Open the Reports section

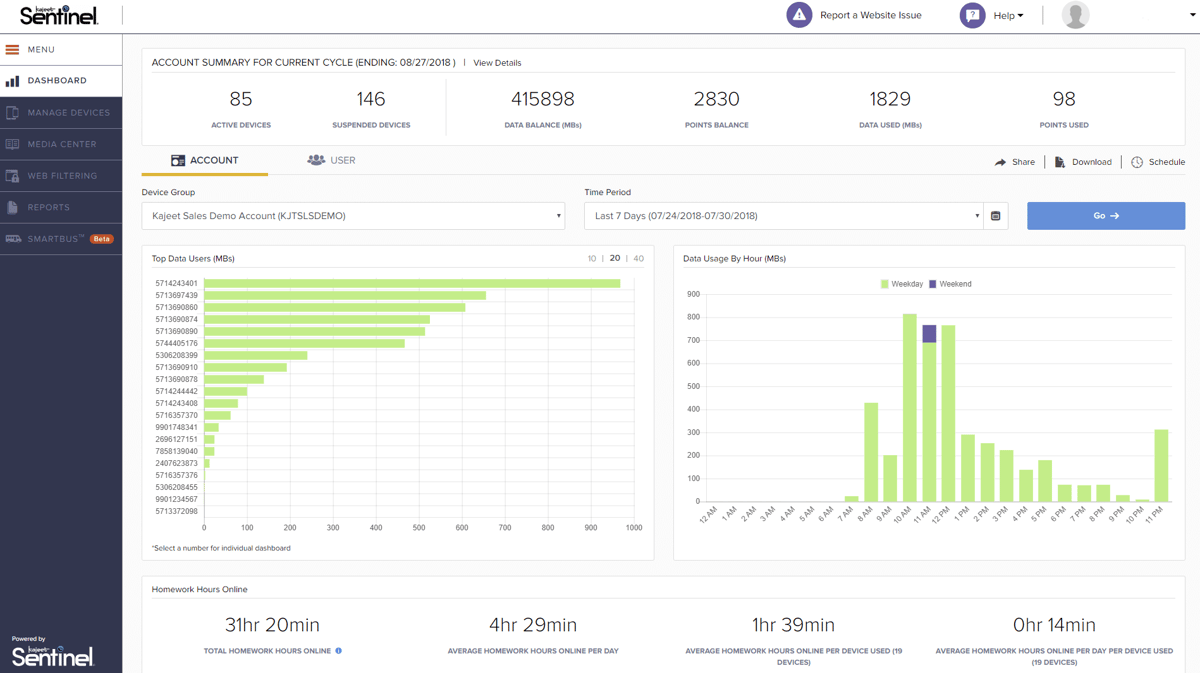[x=60, y=207]
